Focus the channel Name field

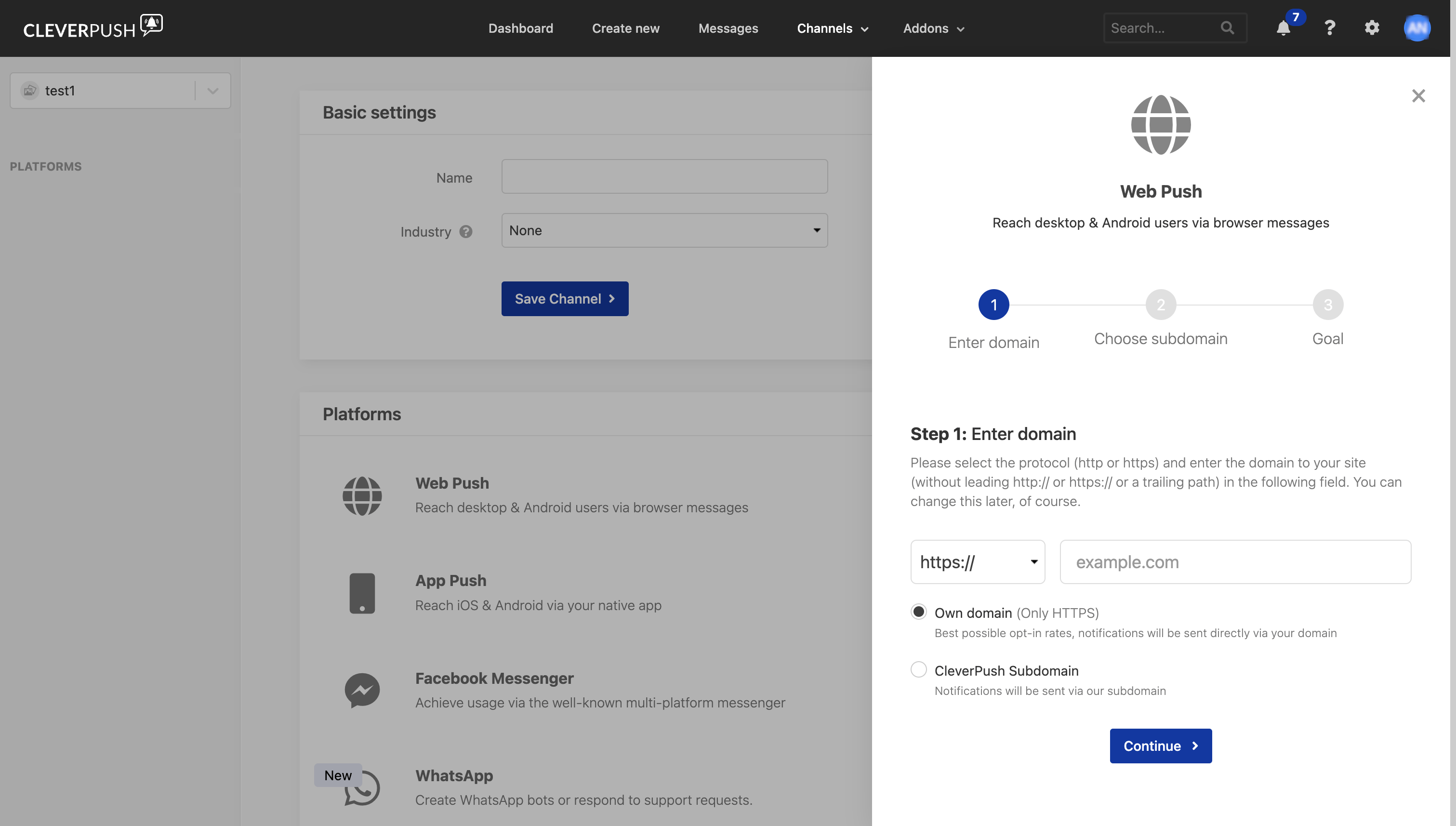[x=664, y=176]
